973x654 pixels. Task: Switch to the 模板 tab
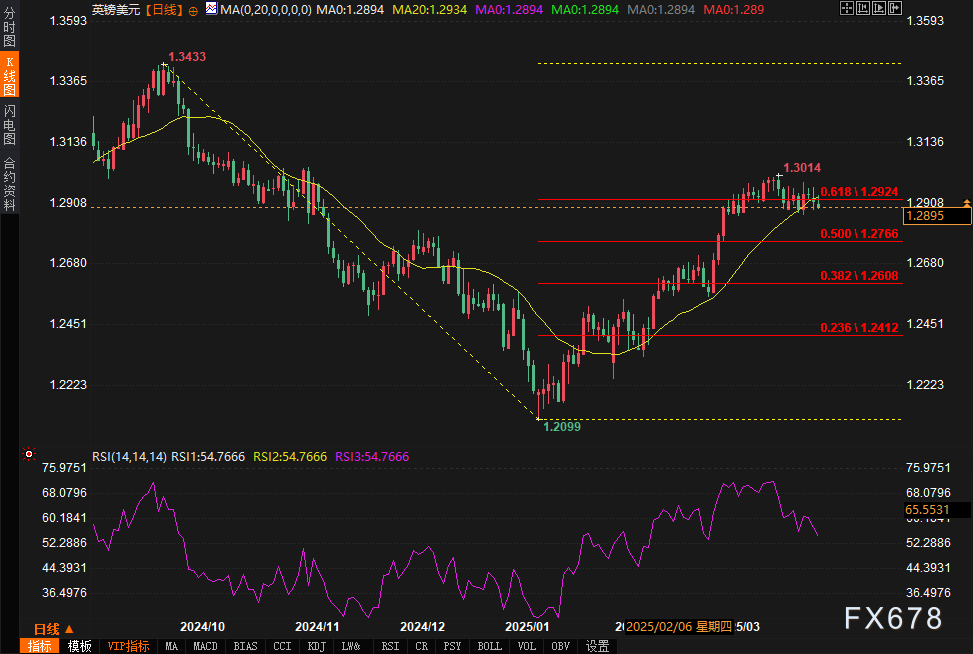pyautogui.click(x=79, y=646)
